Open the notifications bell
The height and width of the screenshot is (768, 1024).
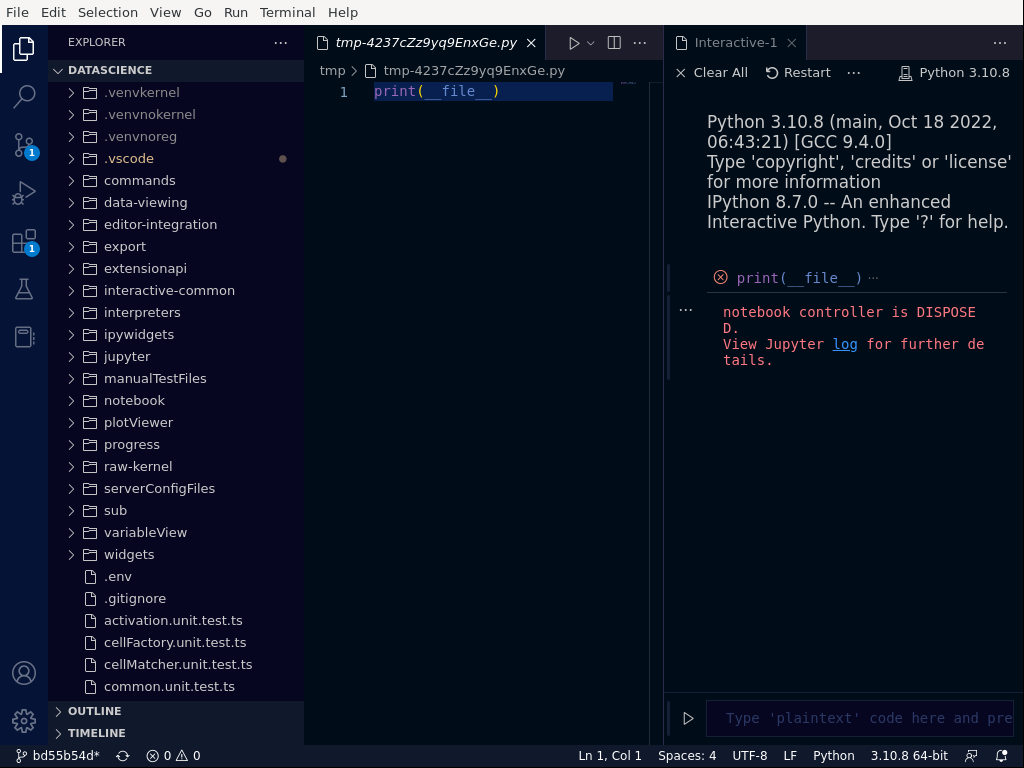coord(1001,756)
